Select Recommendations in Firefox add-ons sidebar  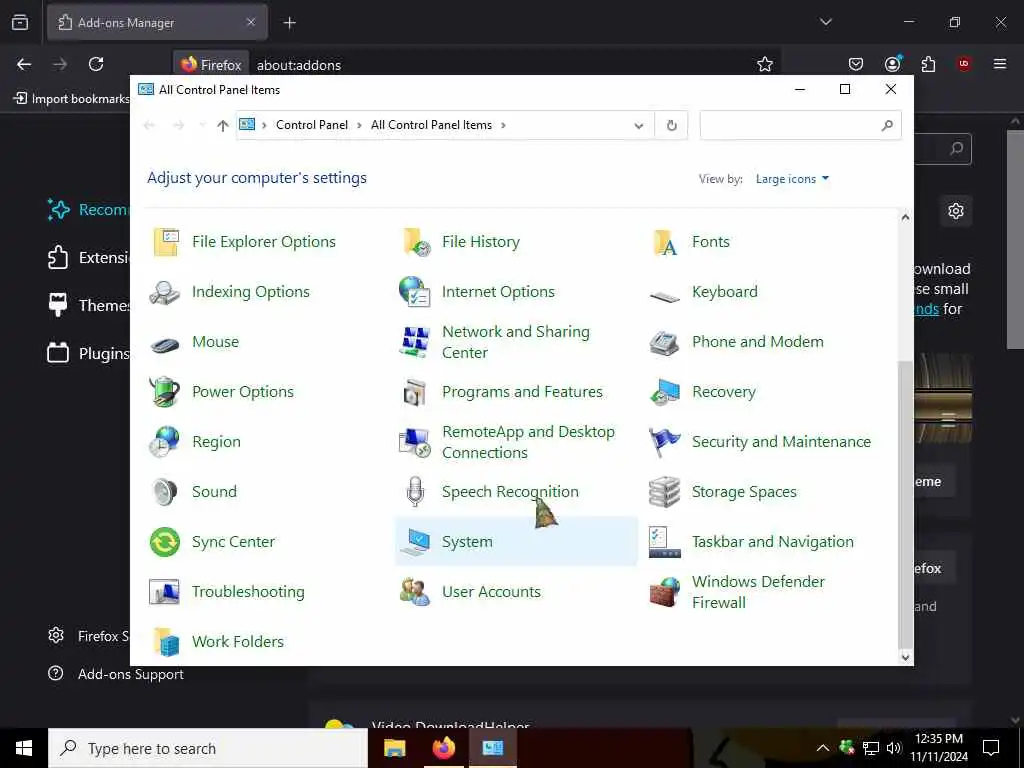coord(89,210)
